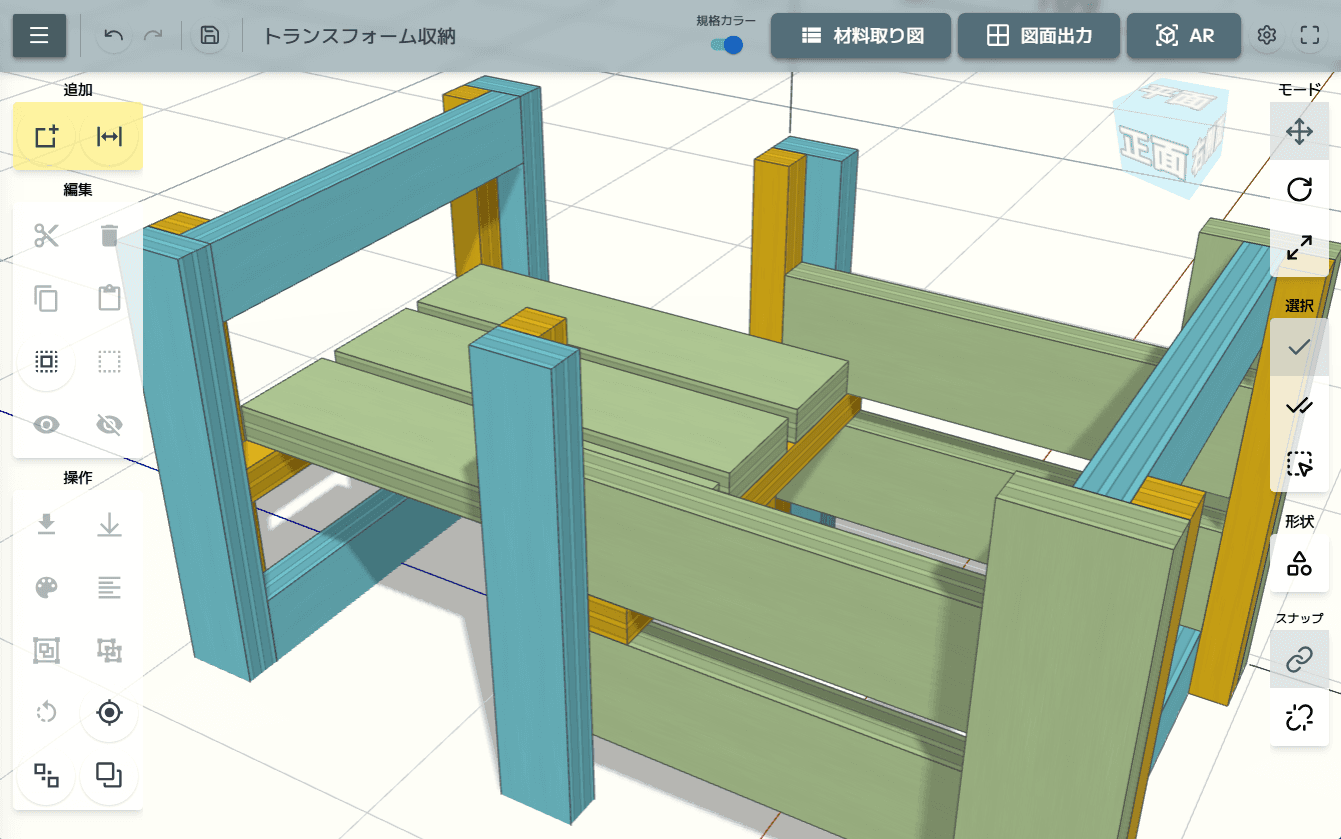The image size is (1341, 839).
Task: Select the dimension measure tool
Action: pos(109,137)
